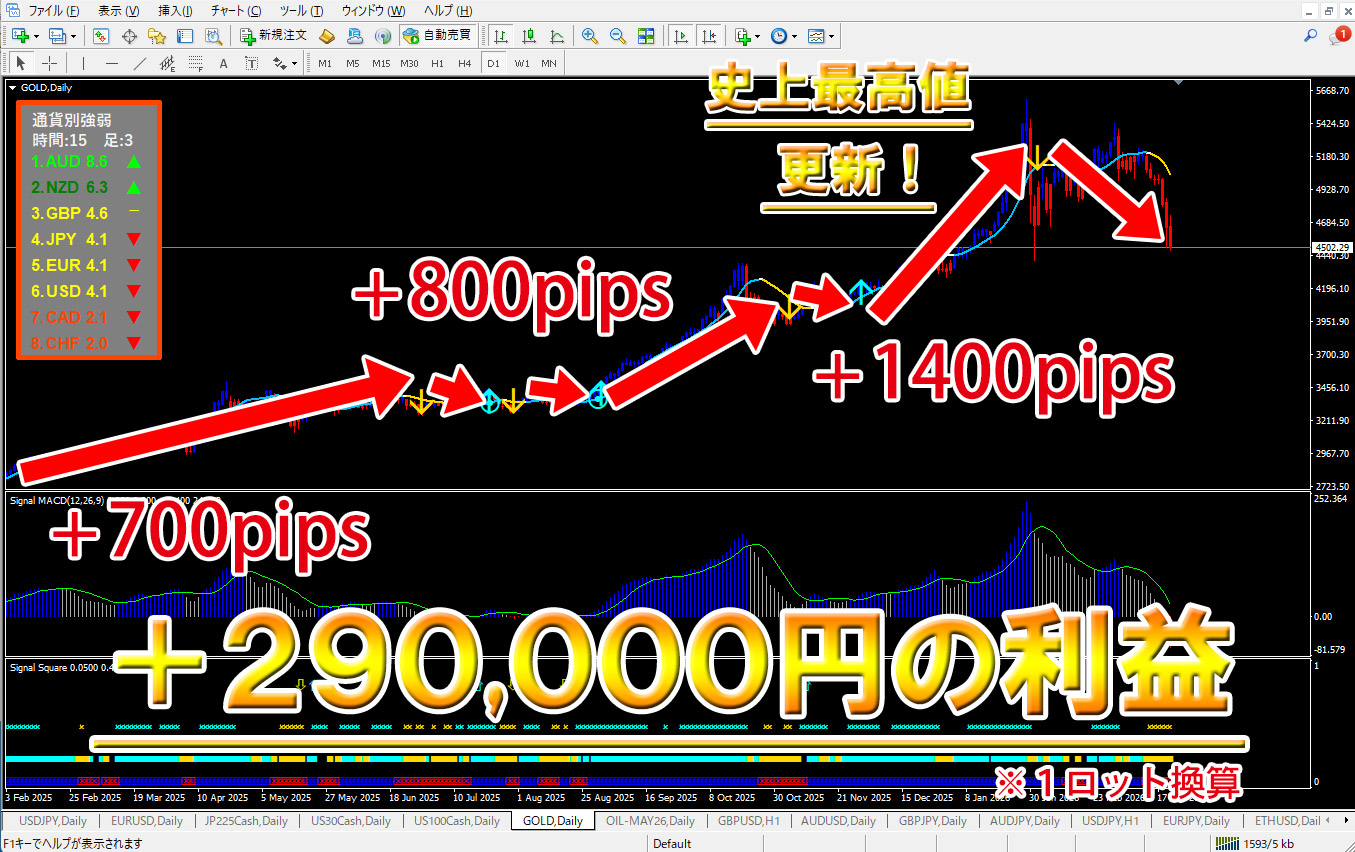Open the チャート menu
Viewport: 1355px width, 852px height.
(235, 11)
